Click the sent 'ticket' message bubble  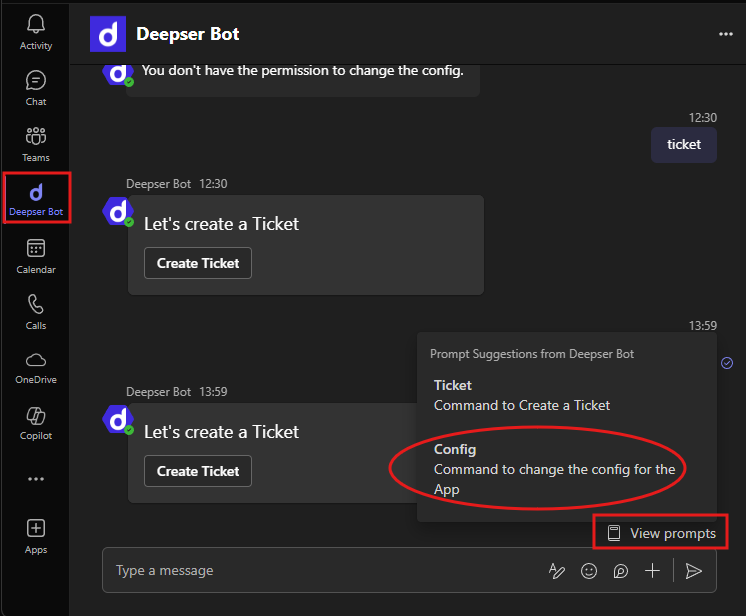pos(684,145)
